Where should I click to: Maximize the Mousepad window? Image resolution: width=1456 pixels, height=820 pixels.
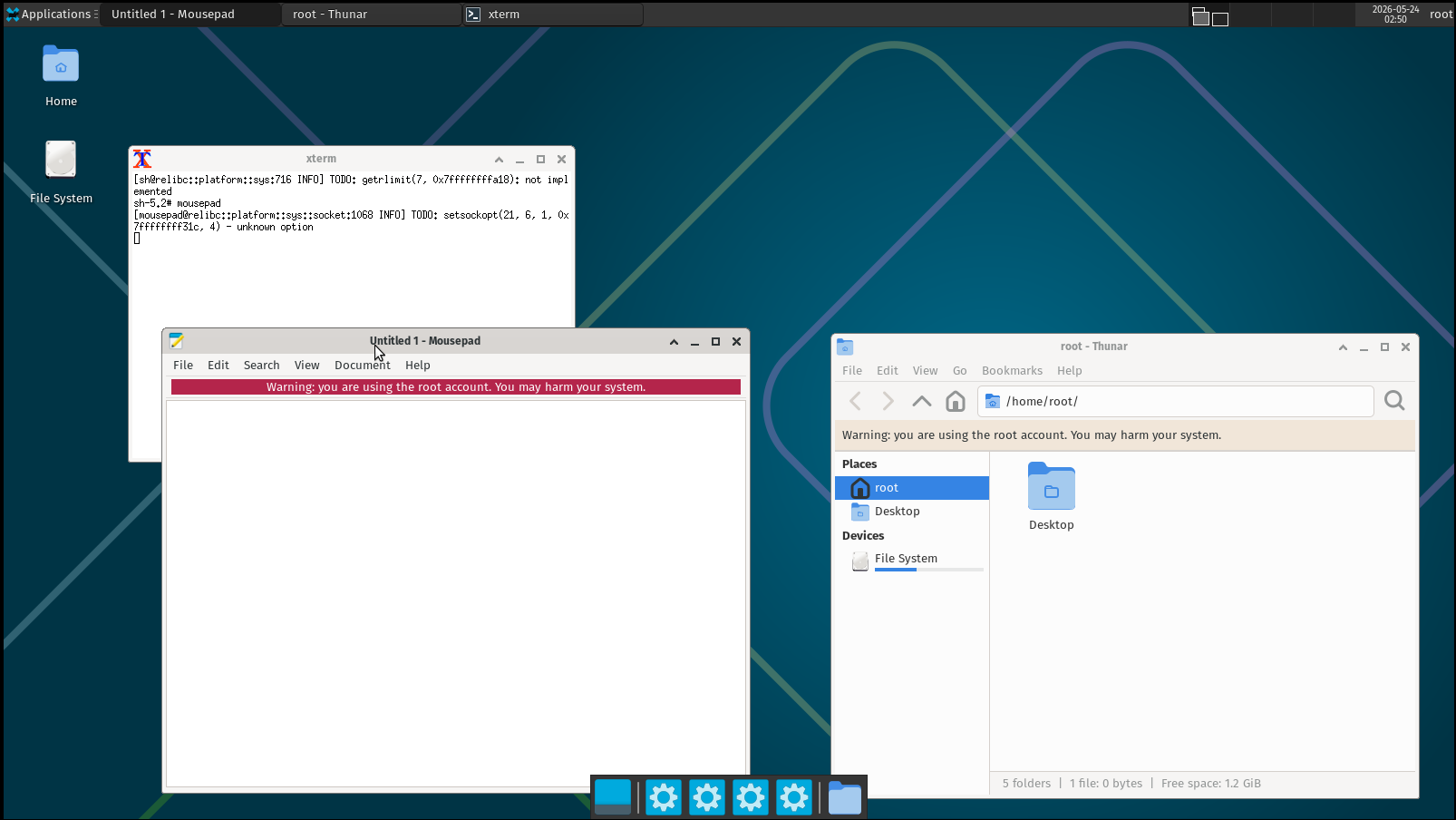click(715, 342)
